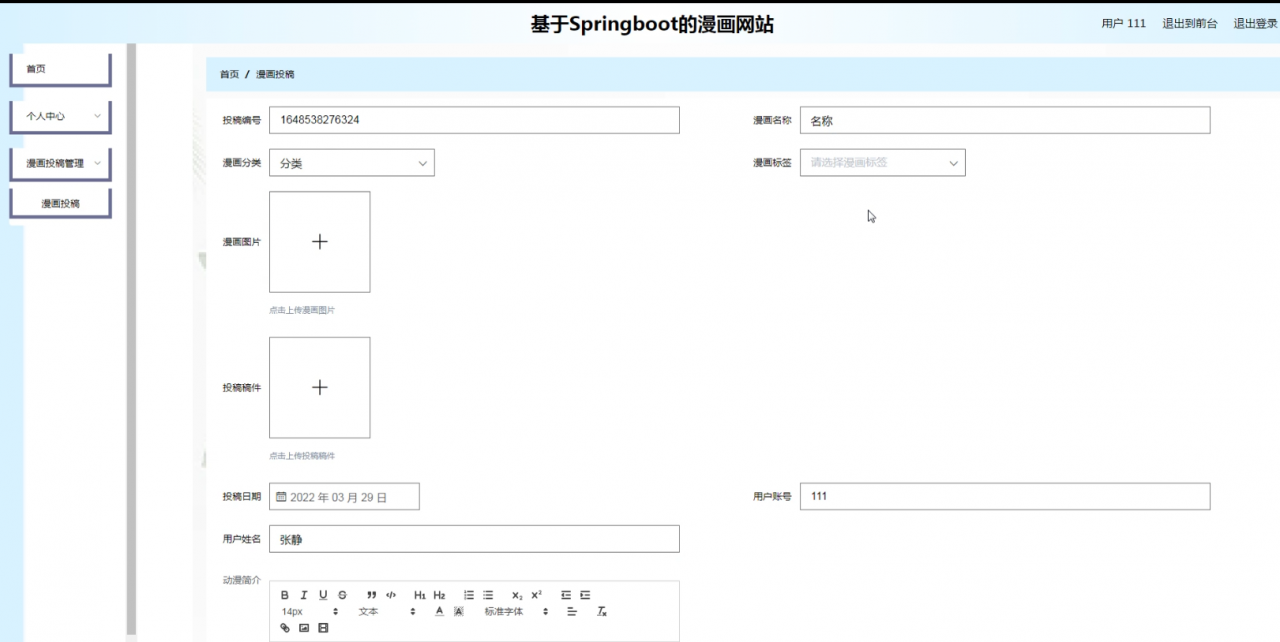Focus the 用户账号 input field
Screen dimensions: 1280x642
pyautogui.click(x=1005, y=496)
